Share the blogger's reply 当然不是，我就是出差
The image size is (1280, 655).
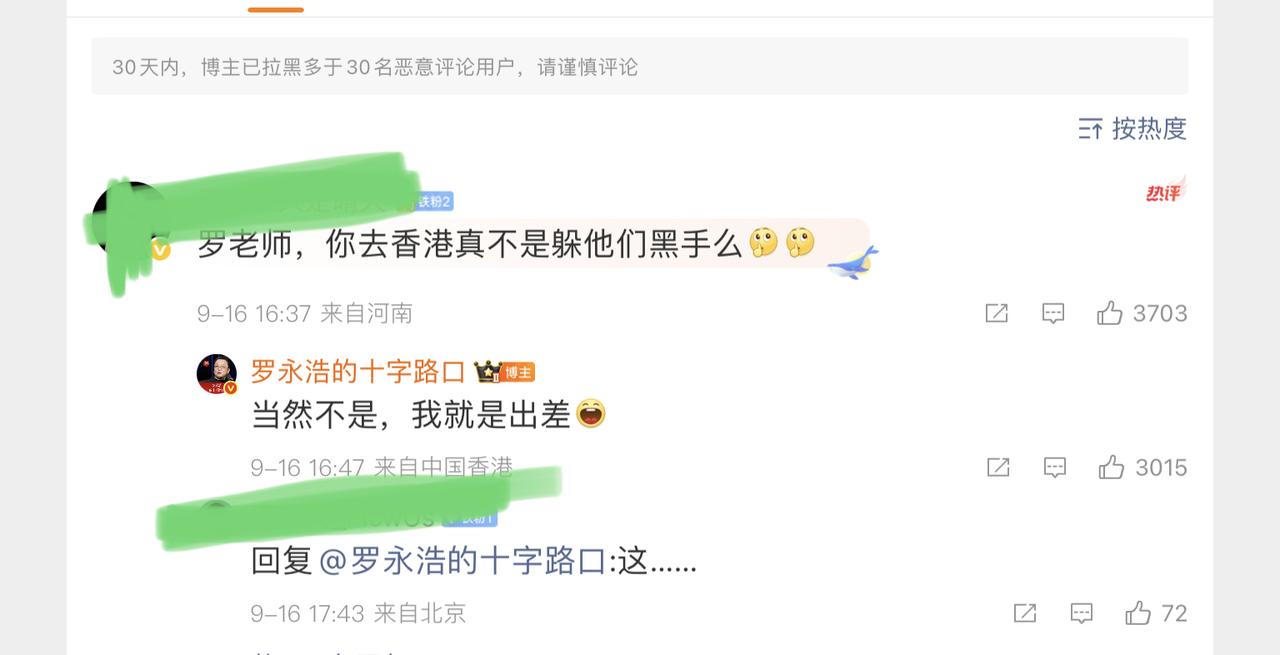tap(998, 467)
